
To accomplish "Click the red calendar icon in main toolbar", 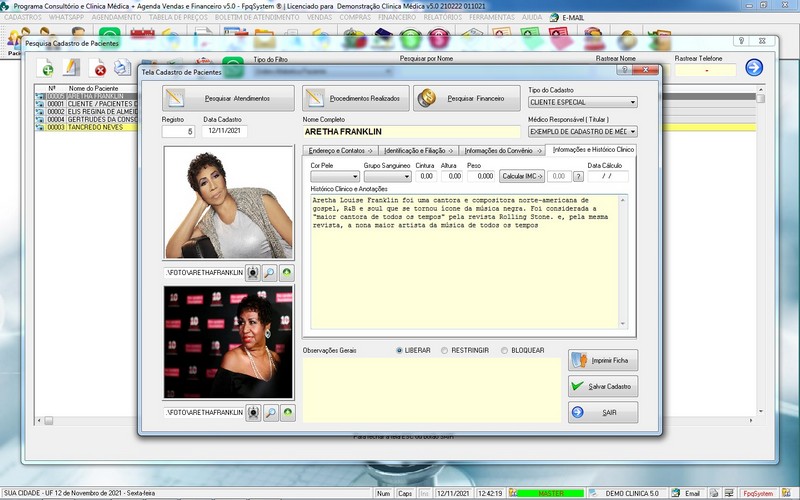I will coord(142,37).
